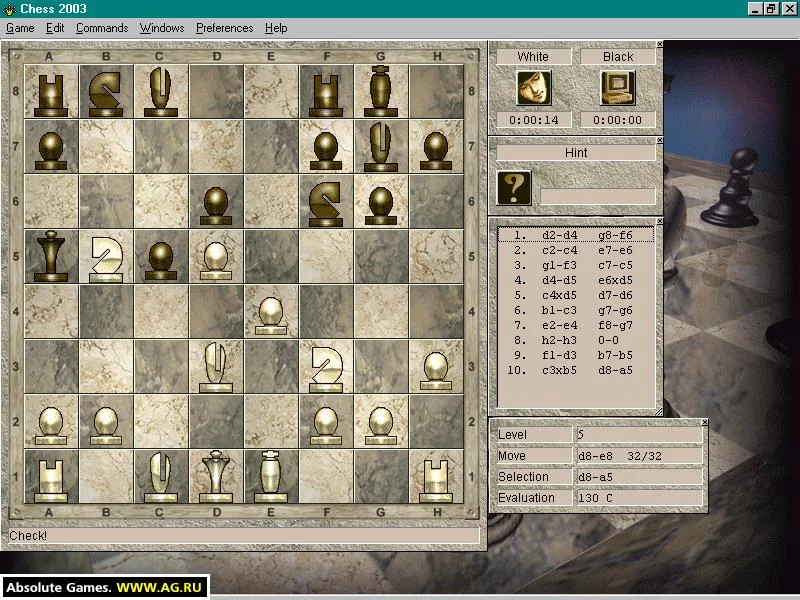Image resolution: width=800 pixels, height=600 pixels.
Task: Click the Chess 2003 title bar icon
Action: point(9,9)
